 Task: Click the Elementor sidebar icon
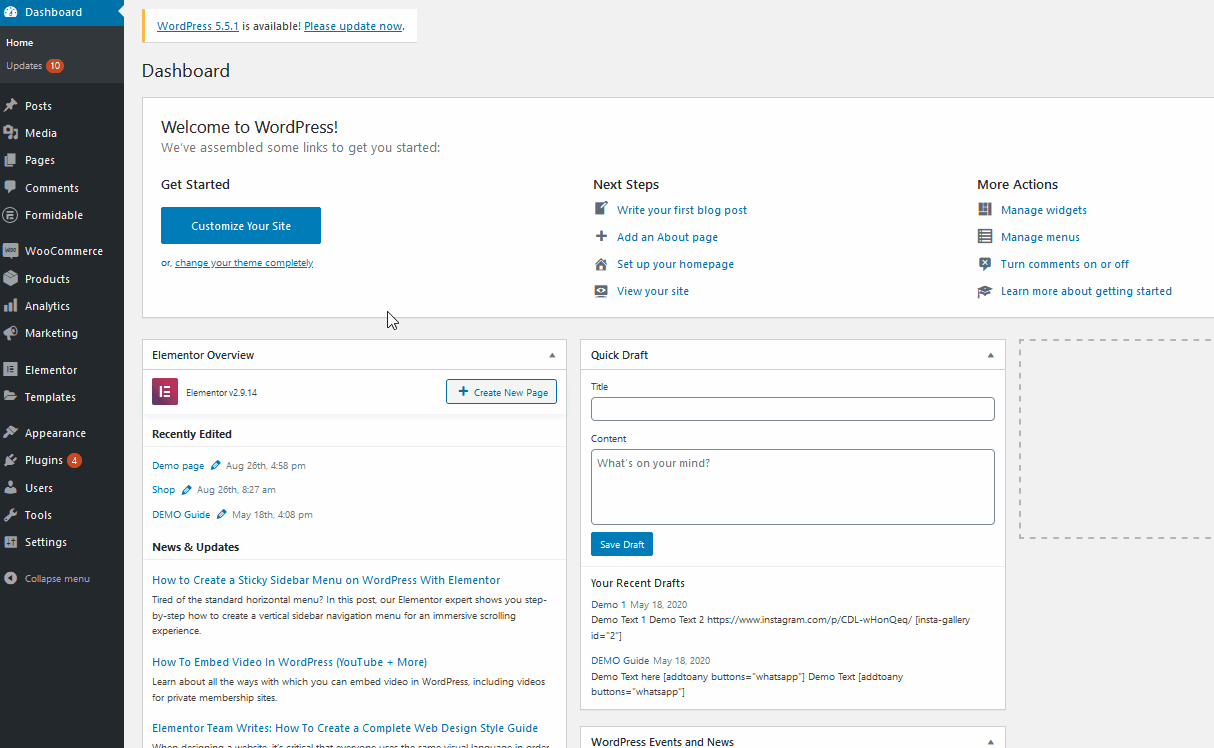pos(11,370)
